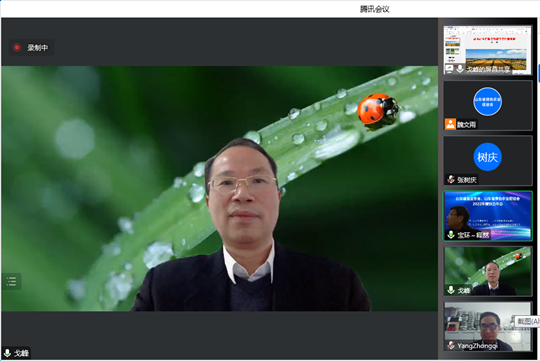Click the red recording indicator icon

point(17,47)
